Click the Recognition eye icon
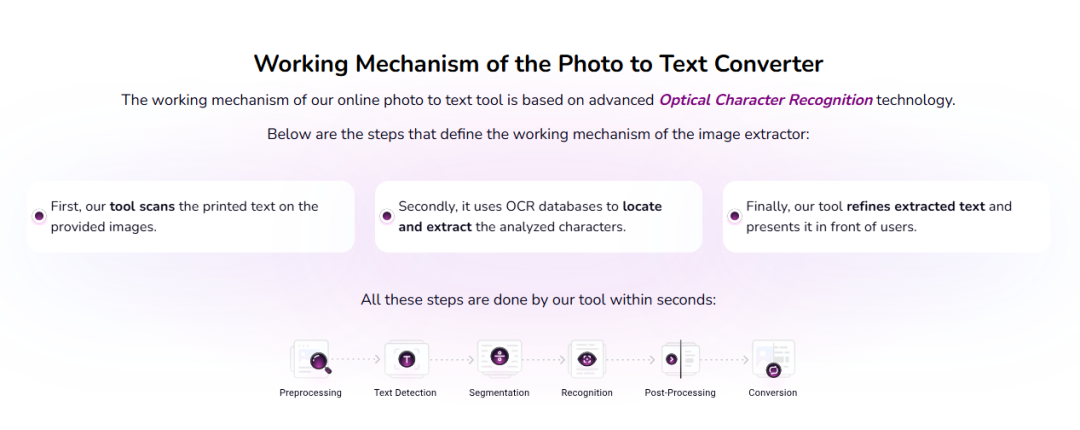Viewport: 1080px width, 430px height. (x=587, y=358)
